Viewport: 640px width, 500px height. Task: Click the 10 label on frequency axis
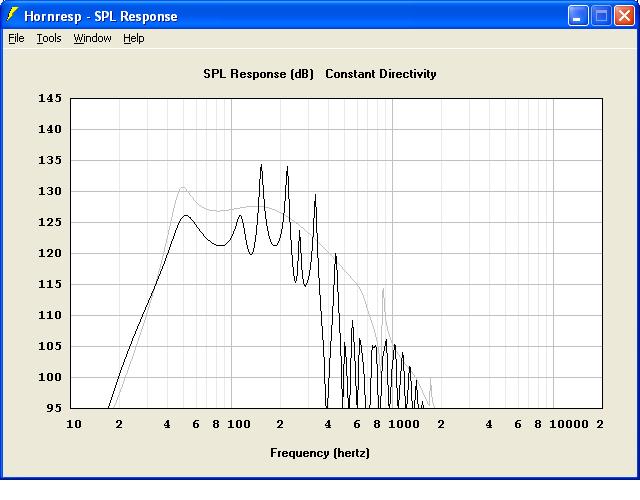tap(74, 424)
